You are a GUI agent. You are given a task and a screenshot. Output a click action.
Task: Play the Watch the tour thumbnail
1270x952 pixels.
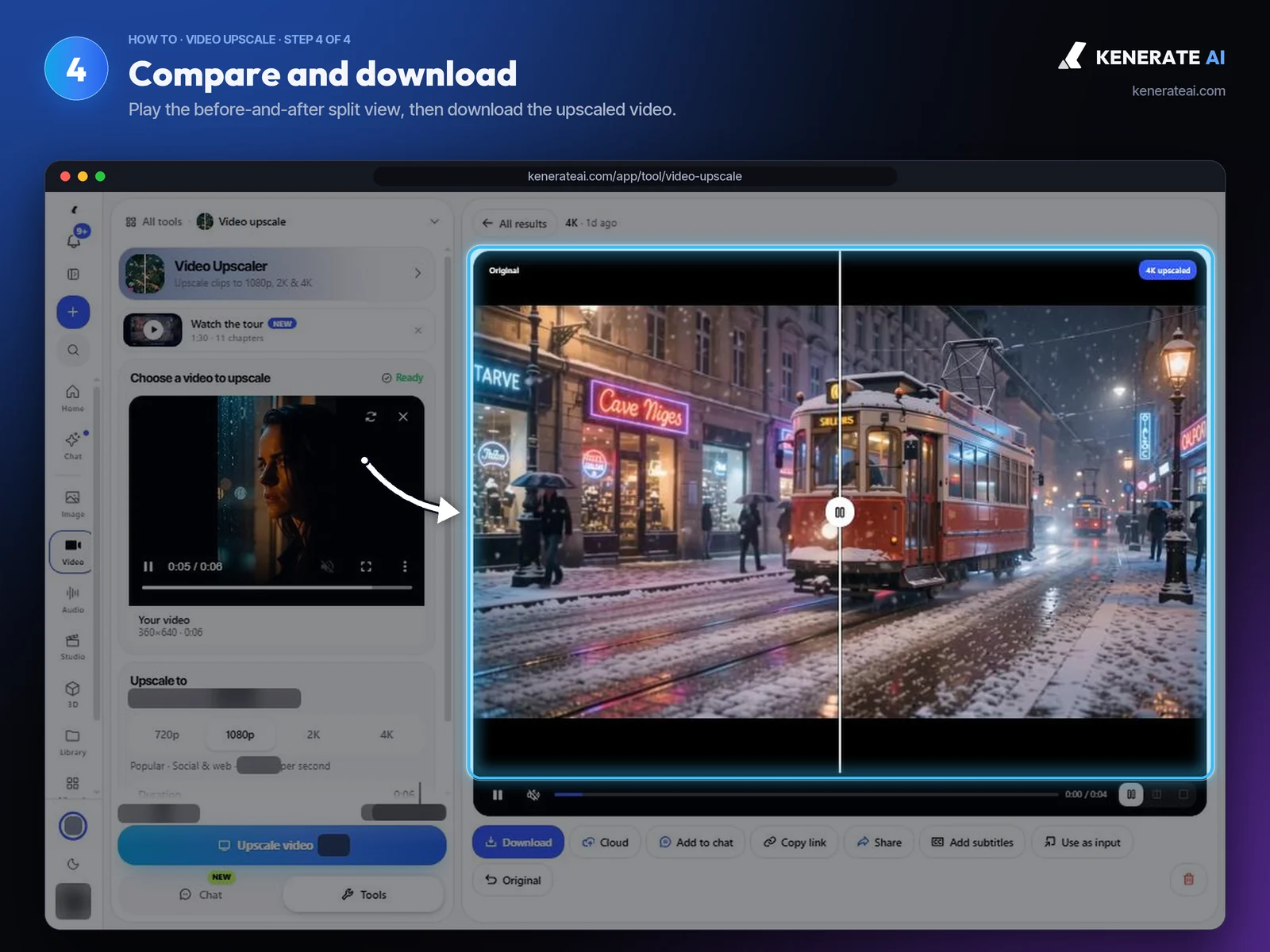tap(153, 330)
